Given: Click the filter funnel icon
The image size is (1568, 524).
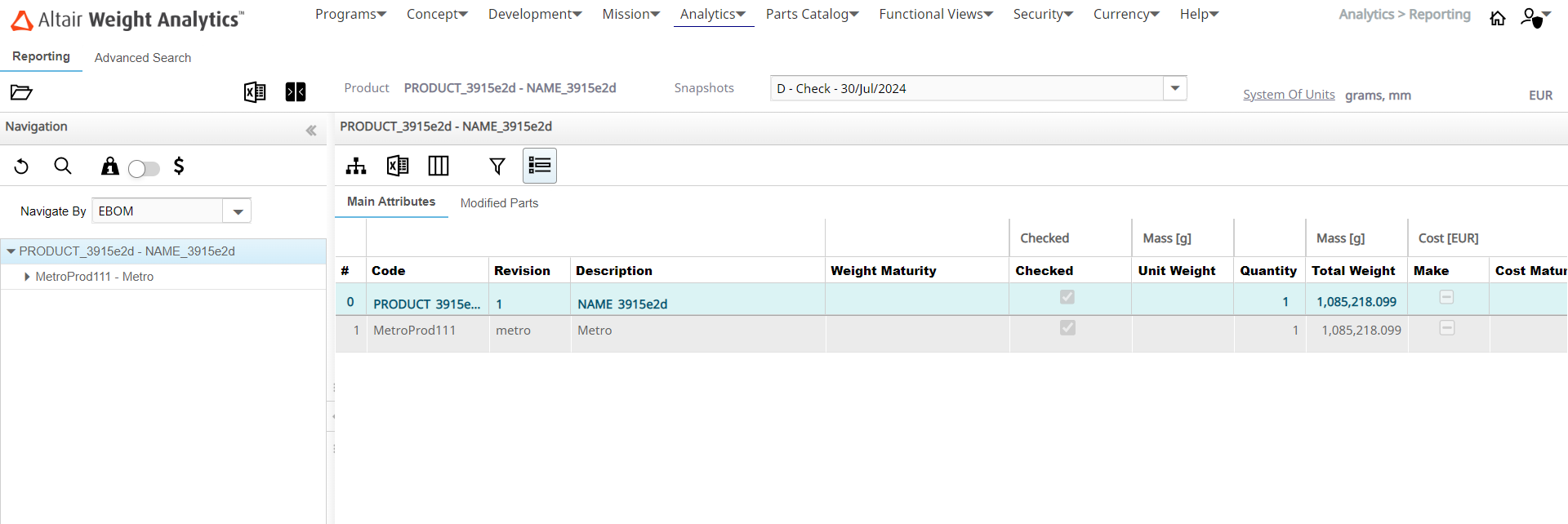Looking at the screenshot, I should pos(497,167).
